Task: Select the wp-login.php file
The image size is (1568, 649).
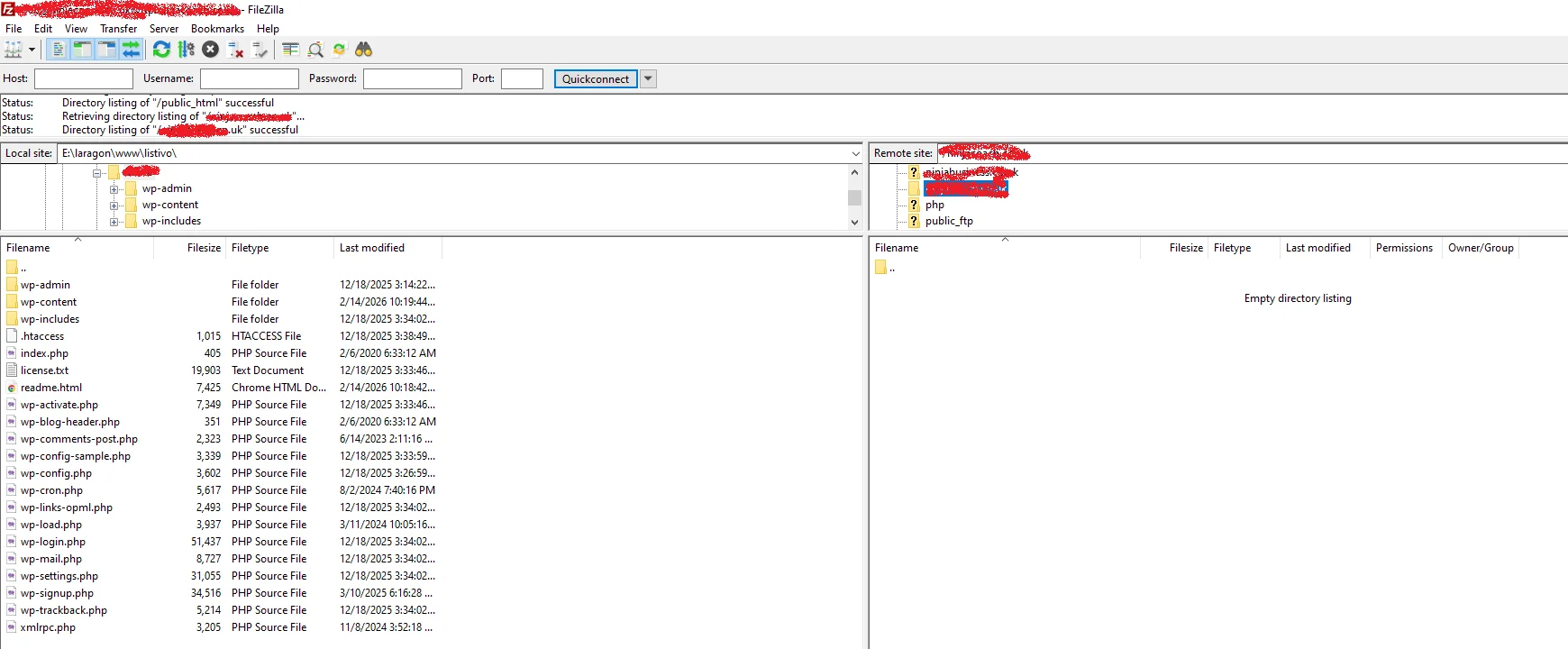Action: pyautogui.click(x=53, y=542)
